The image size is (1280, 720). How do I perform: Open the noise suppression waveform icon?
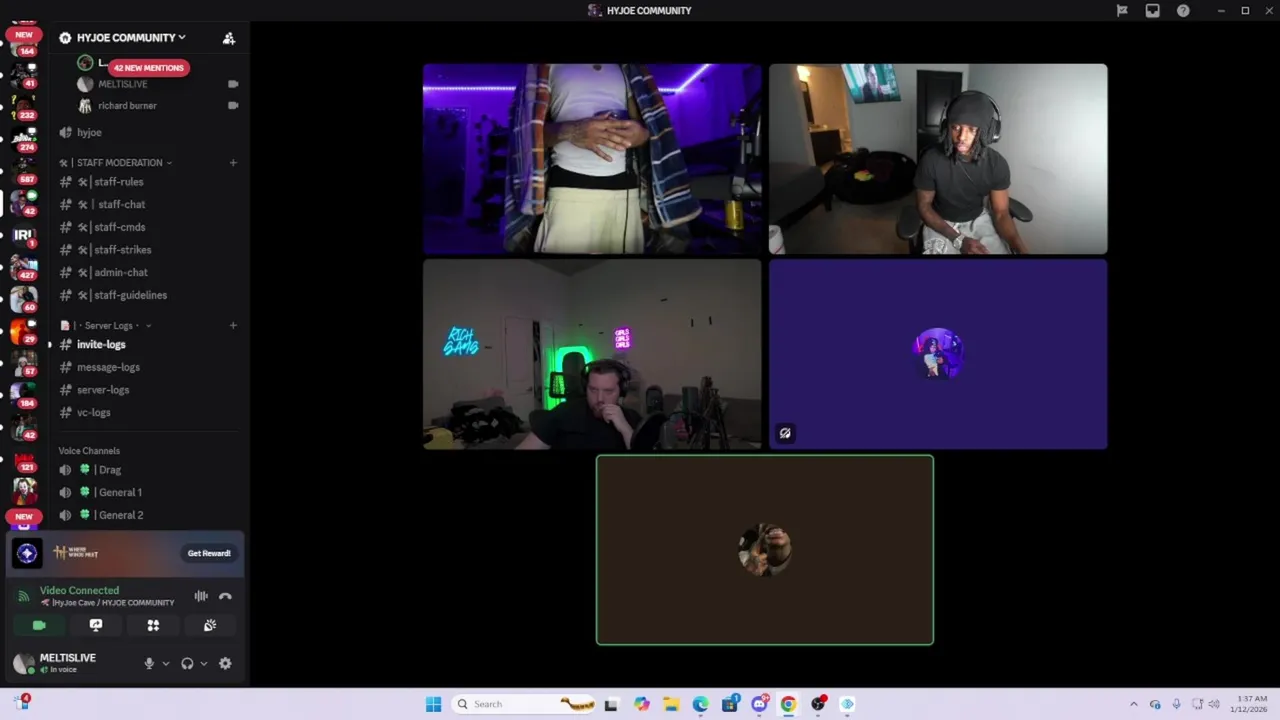tap(201, 596)
